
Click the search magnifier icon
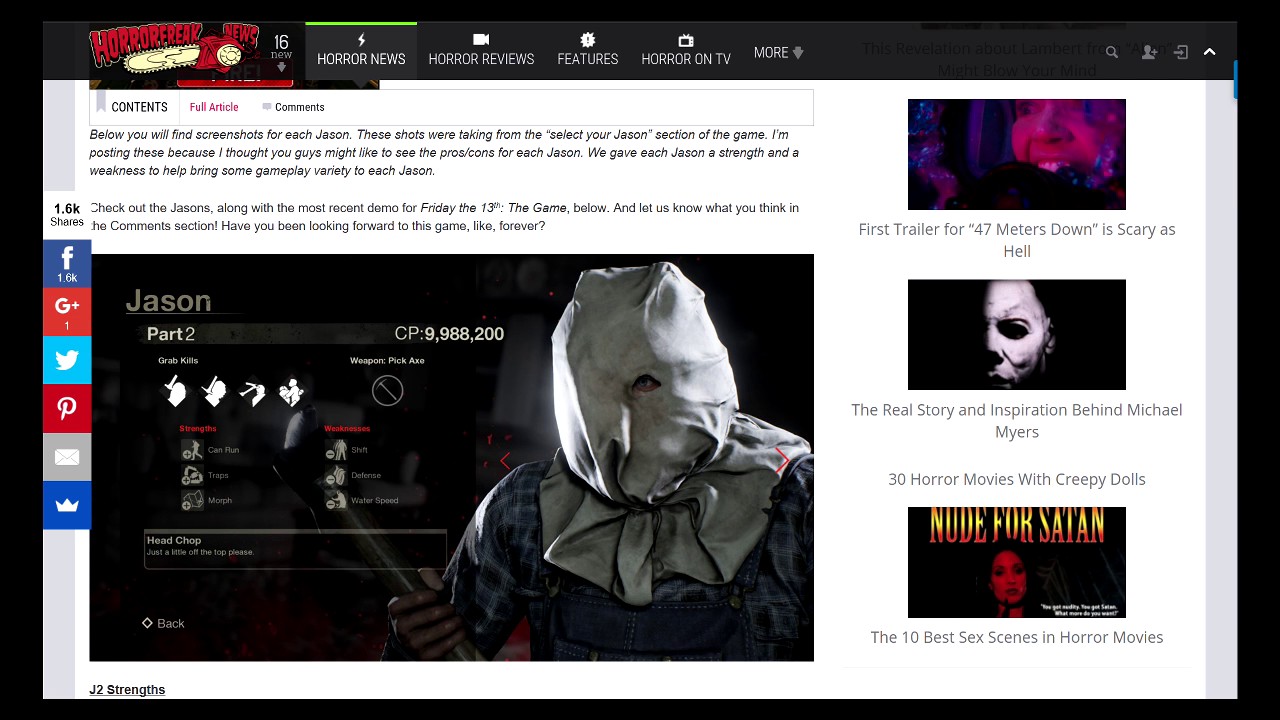[1112, 52]
